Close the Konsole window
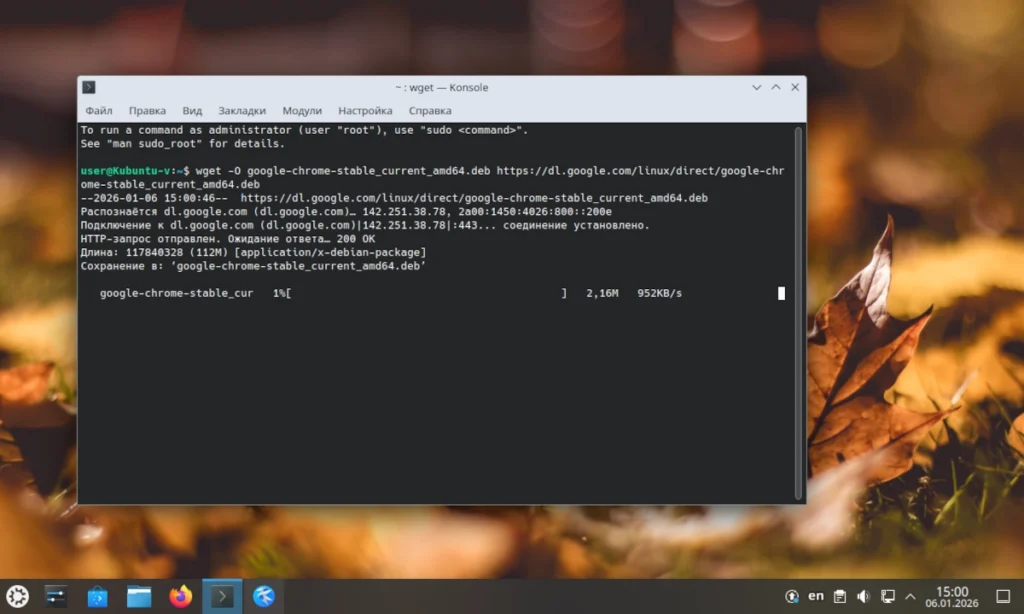The height and width of the screenshot is (614, 1024). pos(795,87)
